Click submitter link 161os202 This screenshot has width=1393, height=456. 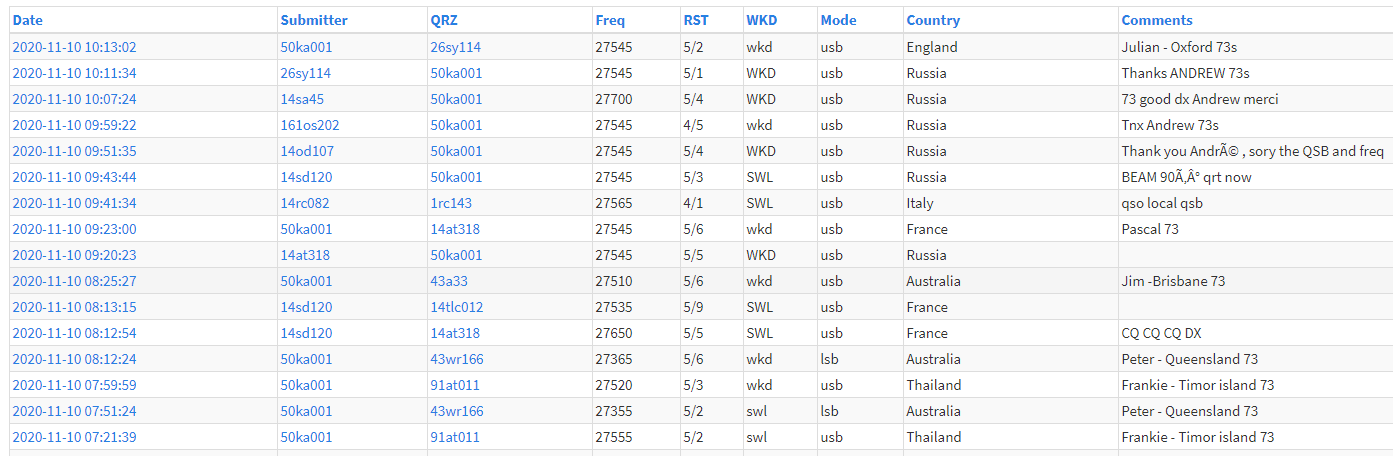point(309,125)
